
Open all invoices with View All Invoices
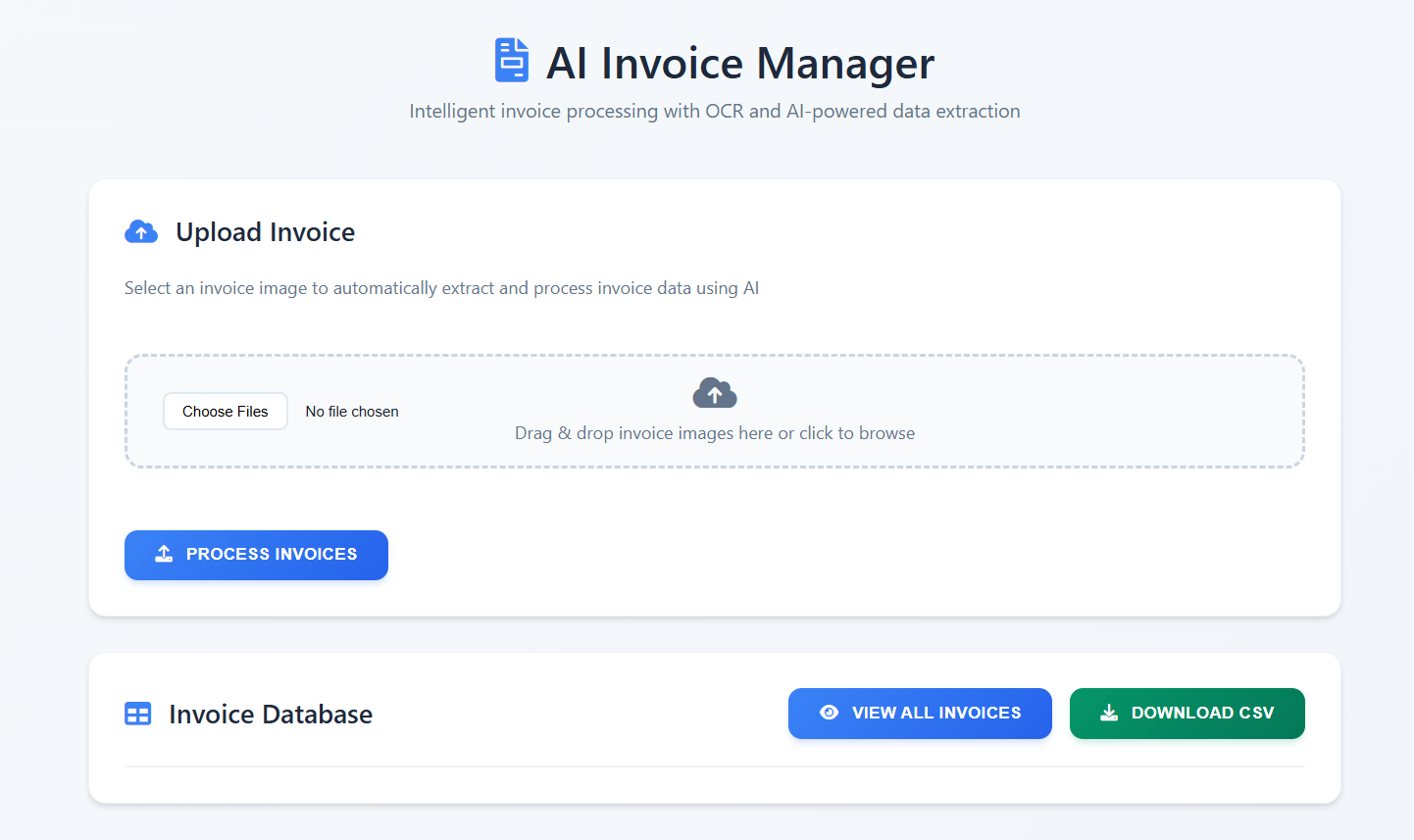pyautogui.click(x=920, y=713)
